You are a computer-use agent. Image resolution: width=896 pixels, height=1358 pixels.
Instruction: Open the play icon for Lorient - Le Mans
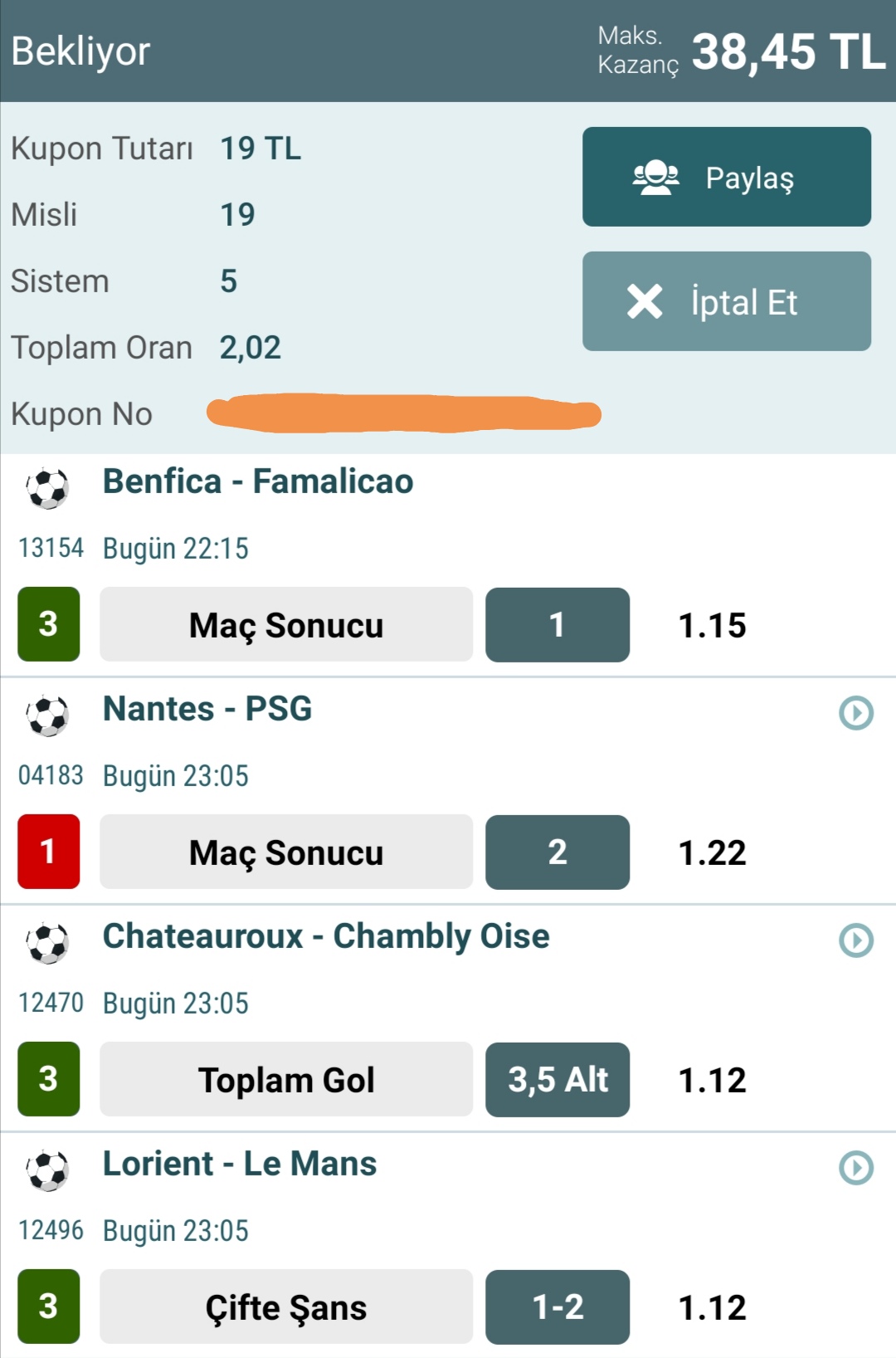pos(856,1168)
